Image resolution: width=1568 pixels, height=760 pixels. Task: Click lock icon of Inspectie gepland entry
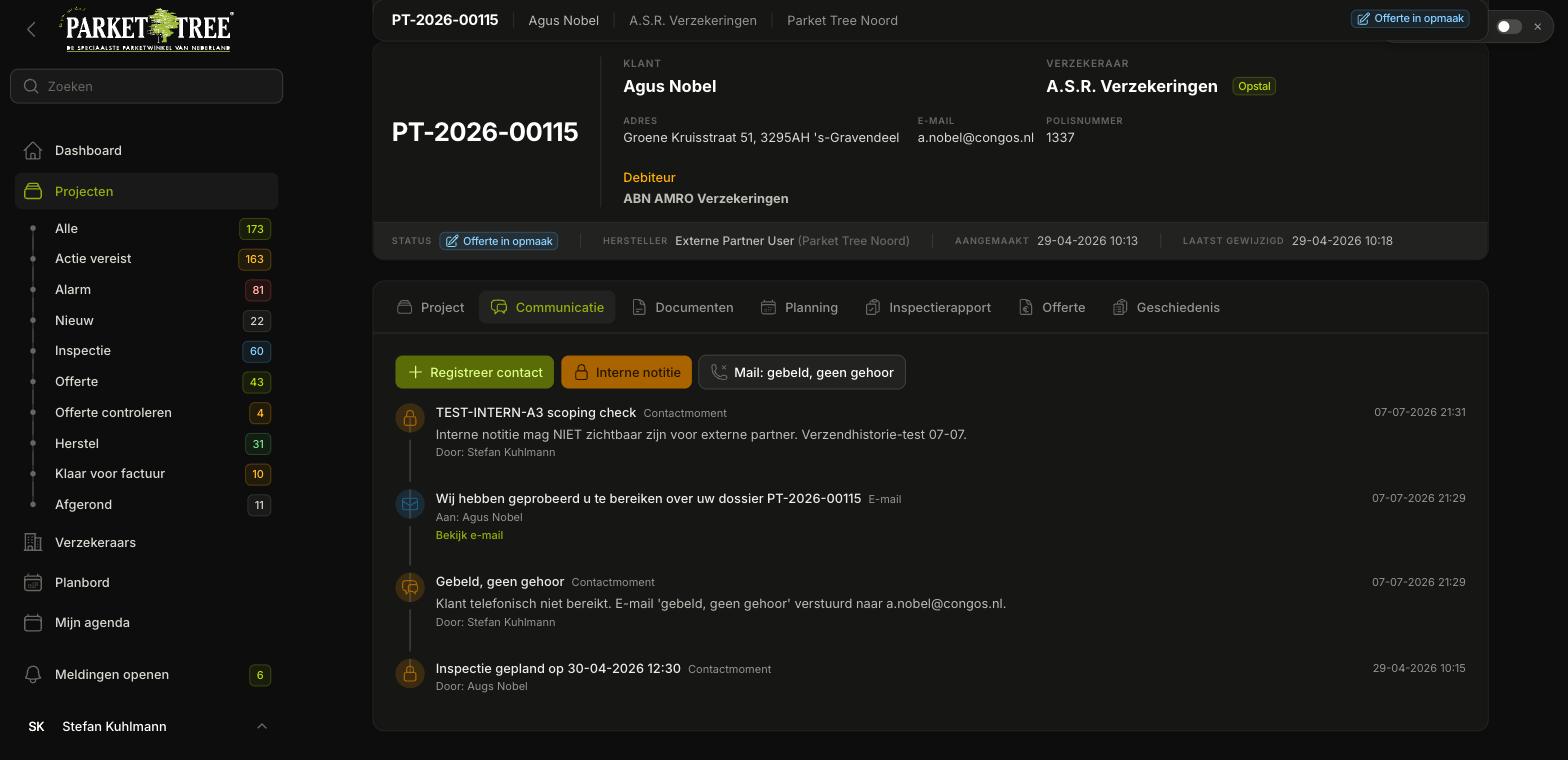tap(410, 674)
